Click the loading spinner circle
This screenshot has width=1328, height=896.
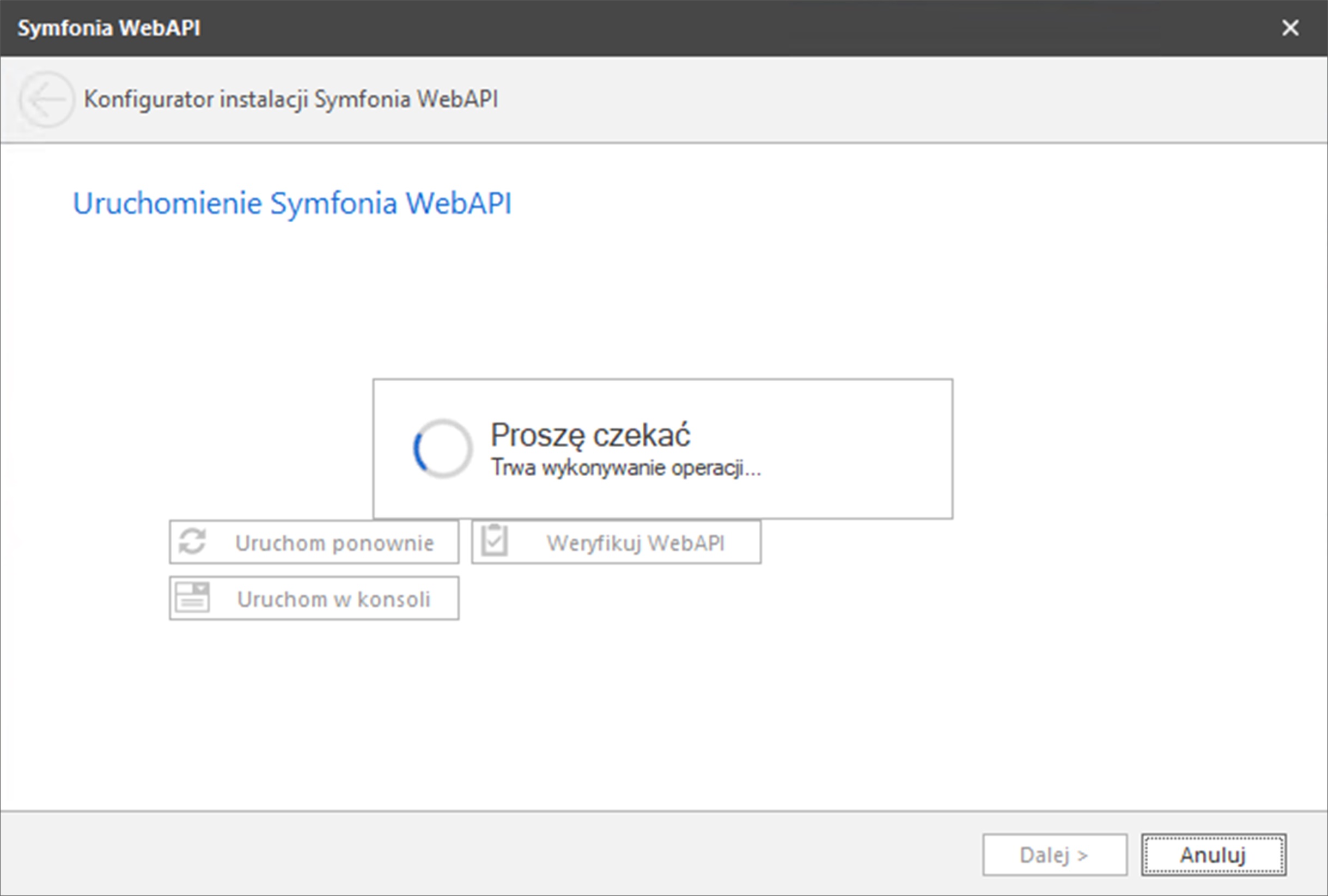point(442,449)
